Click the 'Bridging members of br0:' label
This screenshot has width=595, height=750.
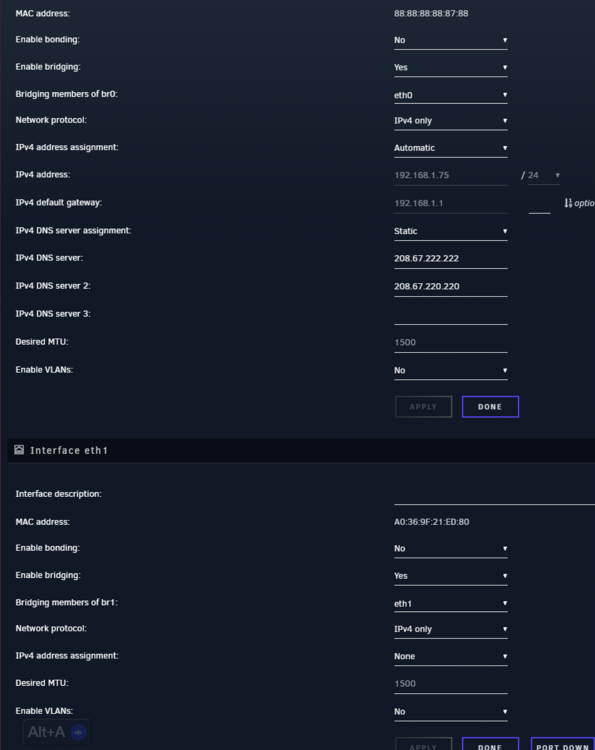coord(66,94)
